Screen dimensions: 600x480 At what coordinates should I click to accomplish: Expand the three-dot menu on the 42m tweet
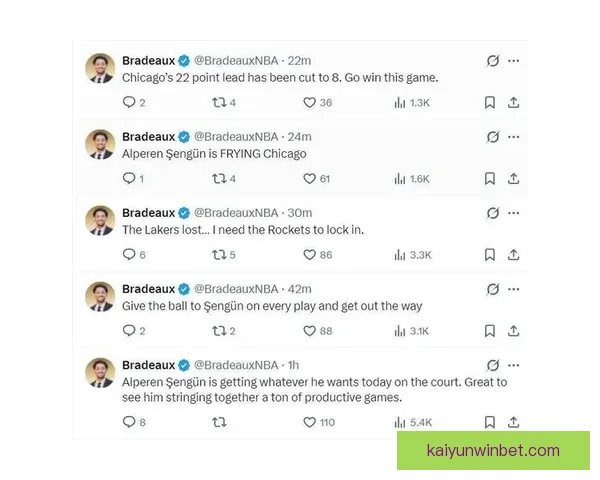point(514,289)
